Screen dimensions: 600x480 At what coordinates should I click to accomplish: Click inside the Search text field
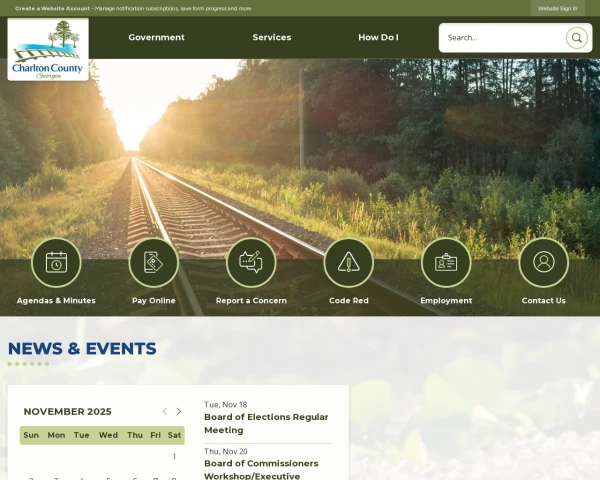pos(503,38)
